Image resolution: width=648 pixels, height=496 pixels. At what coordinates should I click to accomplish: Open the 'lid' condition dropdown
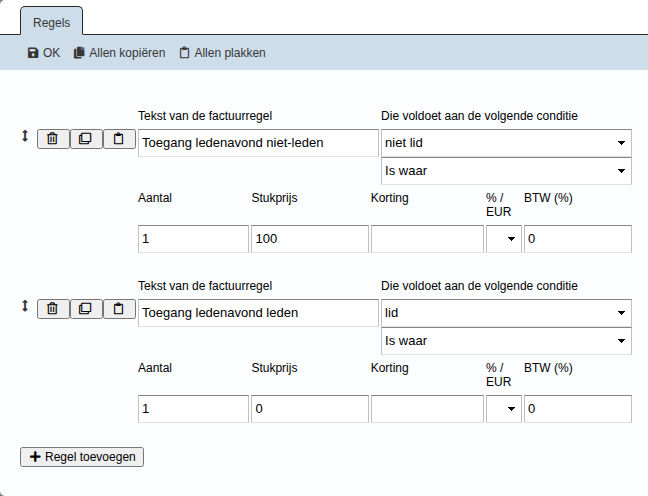point(506,313)
